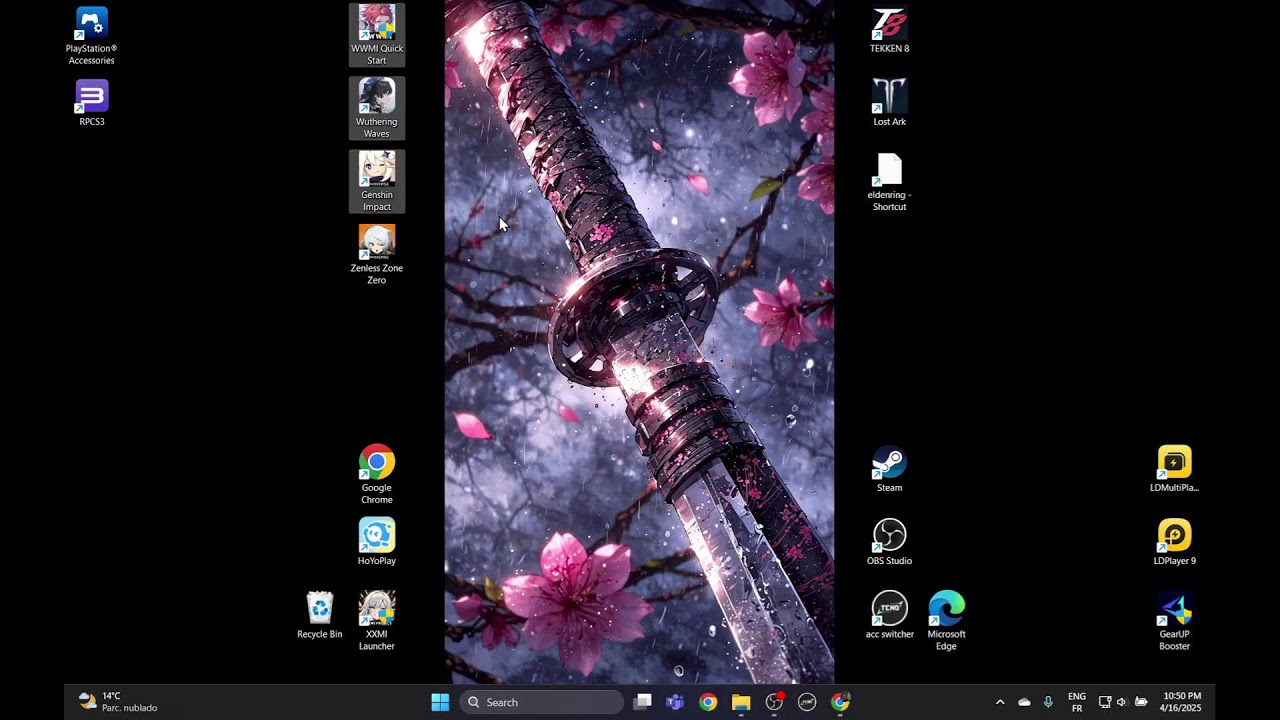The height and width of the screenshot is (720, 1280).
Task: Open File Explorer from taskbar
Action: [741, 702]
